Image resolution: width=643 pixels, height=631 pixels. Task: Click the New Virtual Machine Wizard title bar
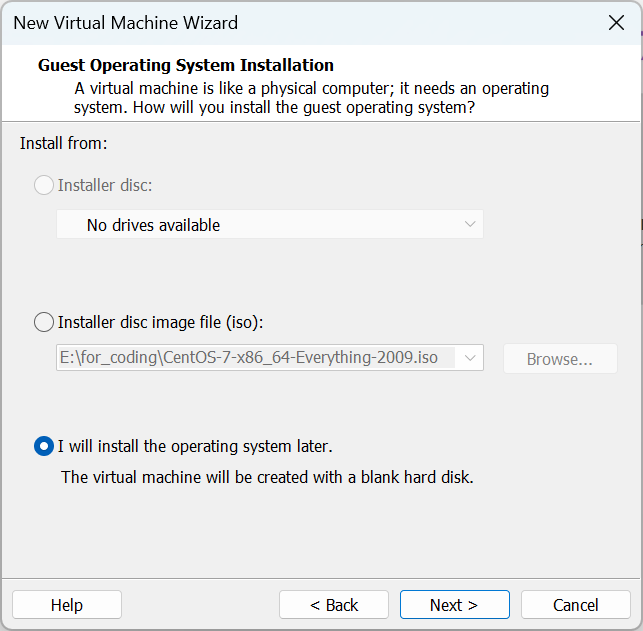(300, 22)
